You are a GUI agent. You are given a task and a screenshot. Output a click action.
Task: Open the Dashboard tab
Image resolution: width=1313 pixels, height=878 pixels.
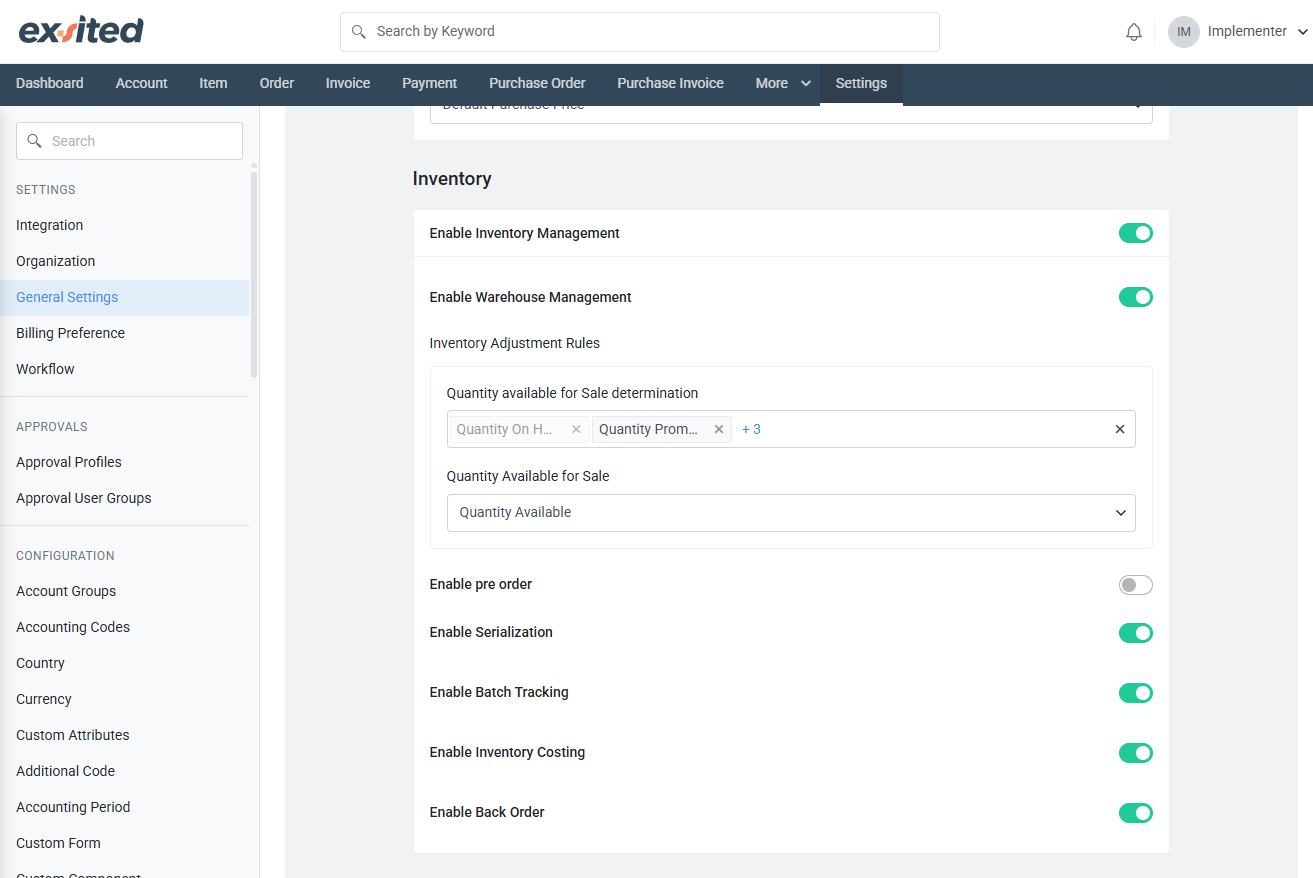click(50, 84)
